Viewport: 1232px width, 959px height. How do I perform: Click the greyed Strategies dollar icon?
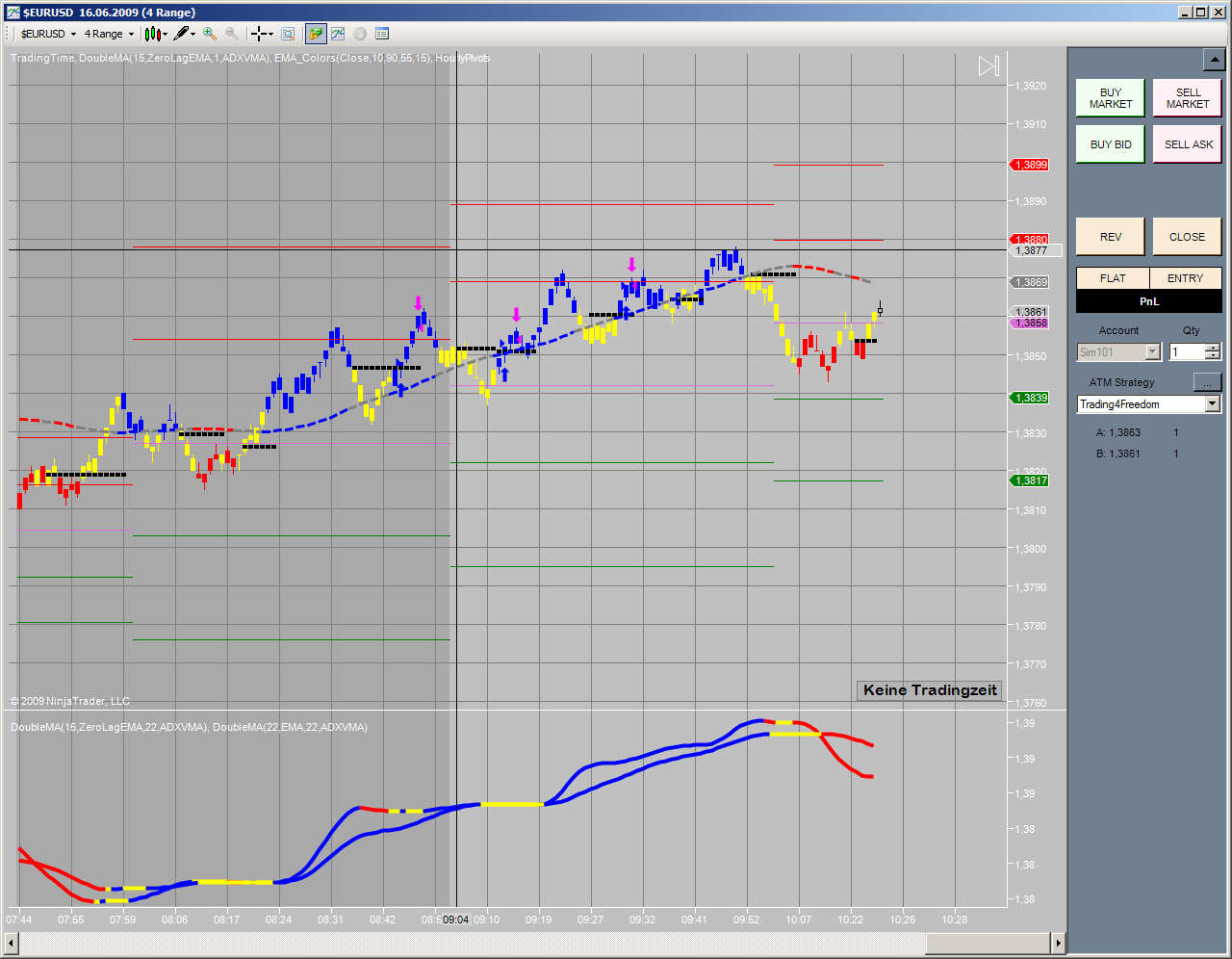pyautogui.click(x=360, y=34)
